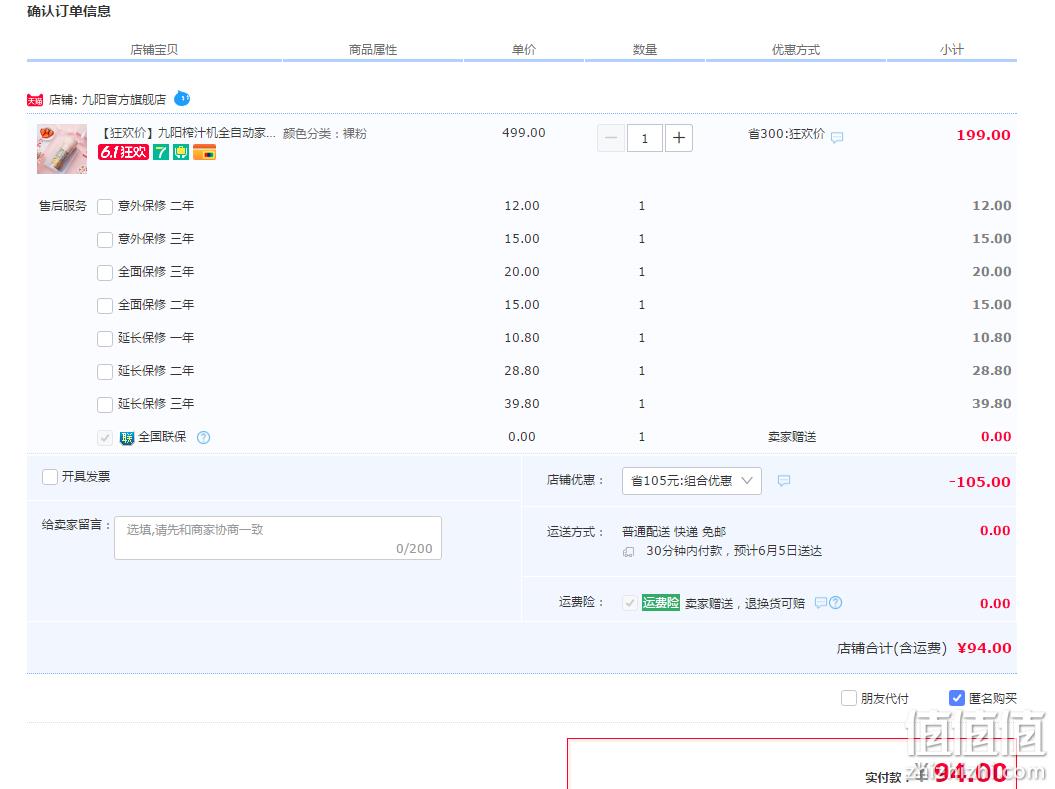Screen dimensions: 1055x789
Task: Click the 数量 column header
Action: pos(645,50)
